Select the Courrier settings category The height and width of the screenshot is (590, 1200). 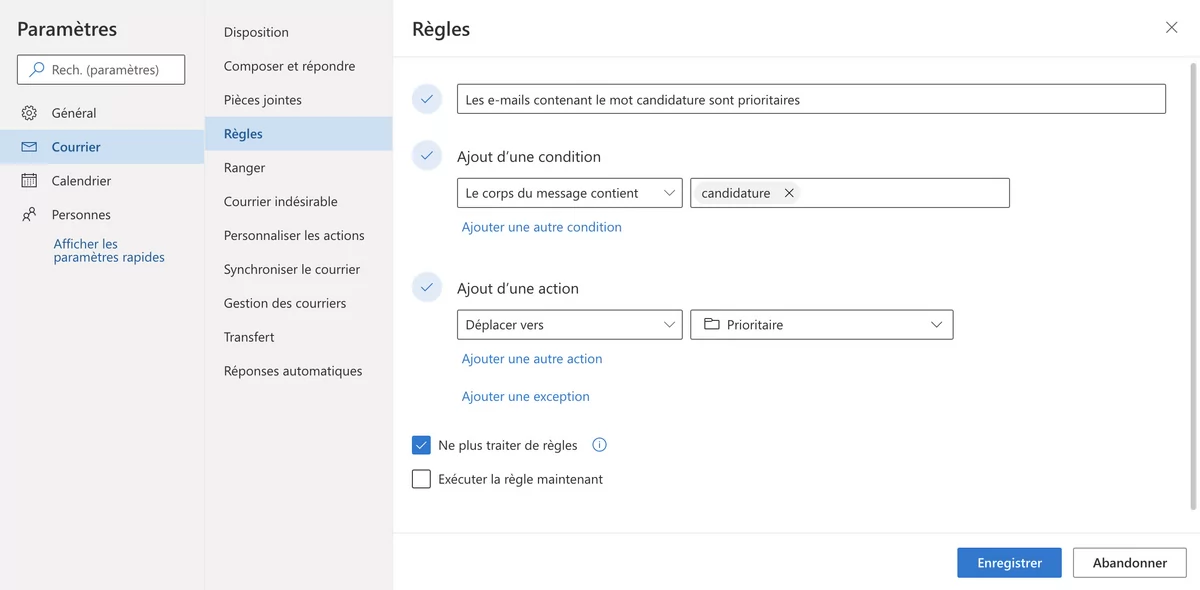coord(102,147)
